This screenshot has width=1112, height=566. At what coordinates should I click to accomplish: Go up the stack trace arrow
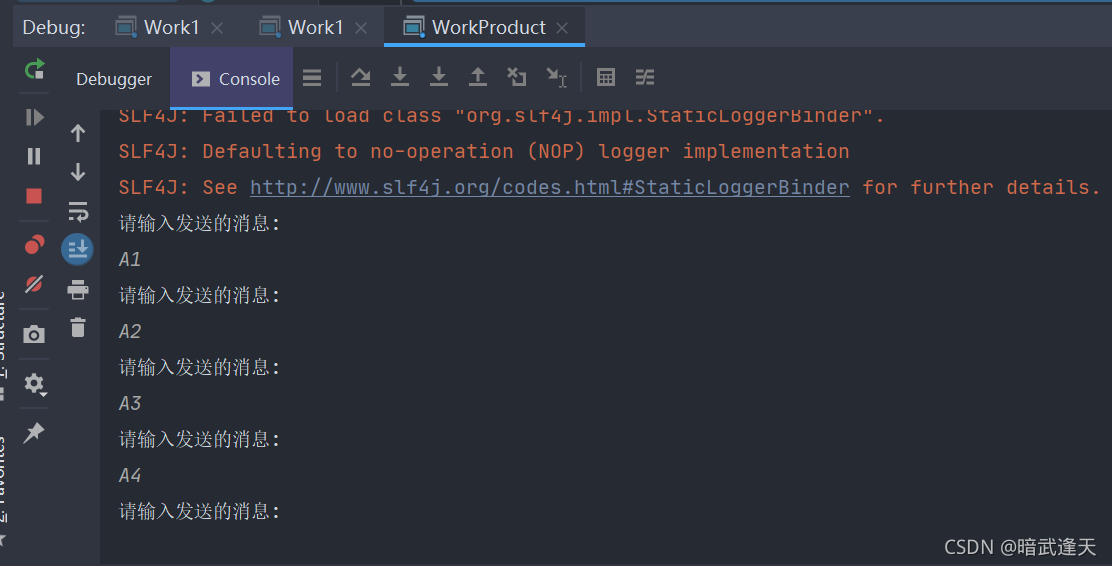click(78, 133)
